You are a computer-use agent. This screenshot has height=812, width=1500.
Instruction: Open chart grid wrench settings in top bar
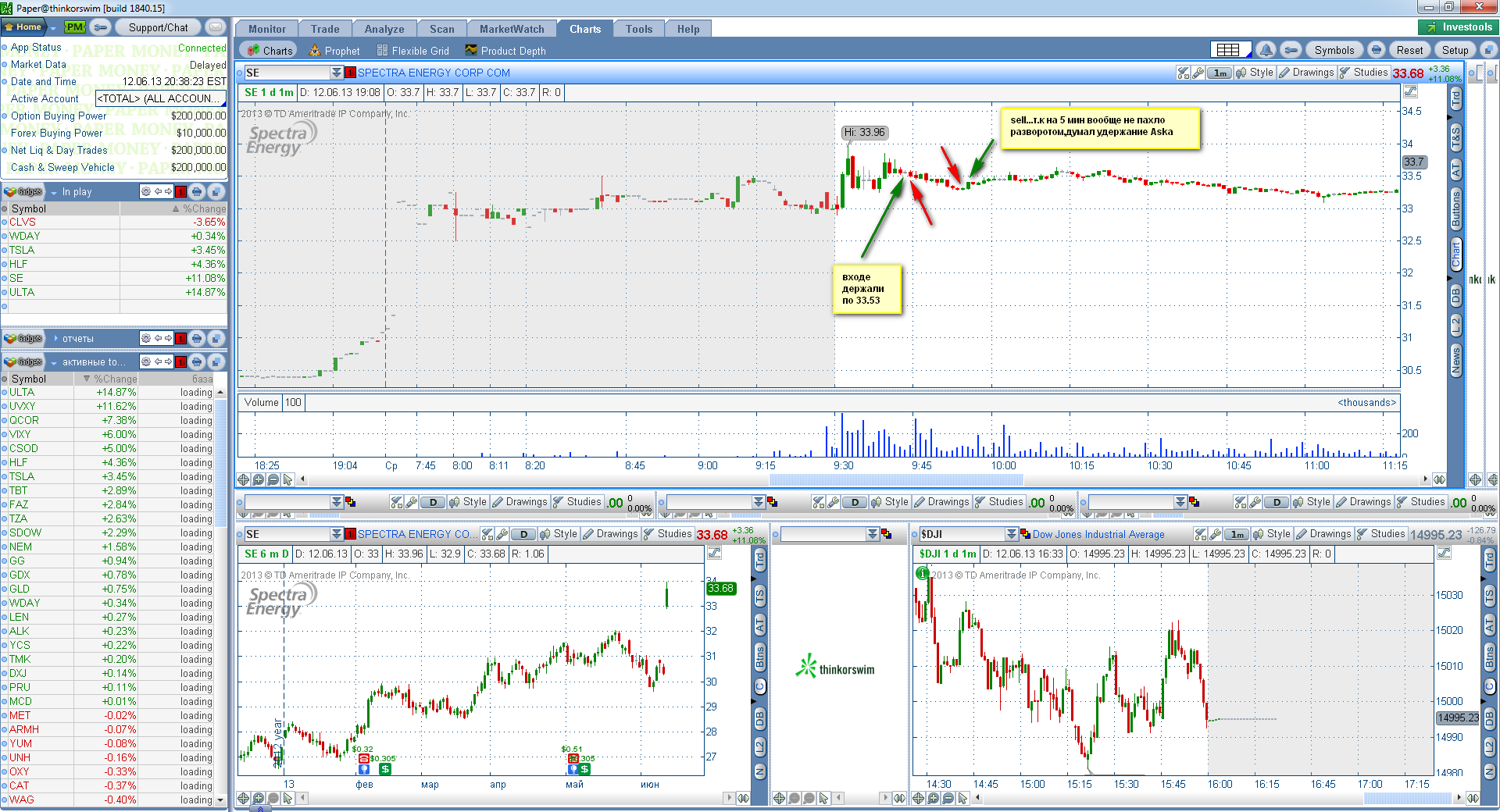[x=1291, y=50]
